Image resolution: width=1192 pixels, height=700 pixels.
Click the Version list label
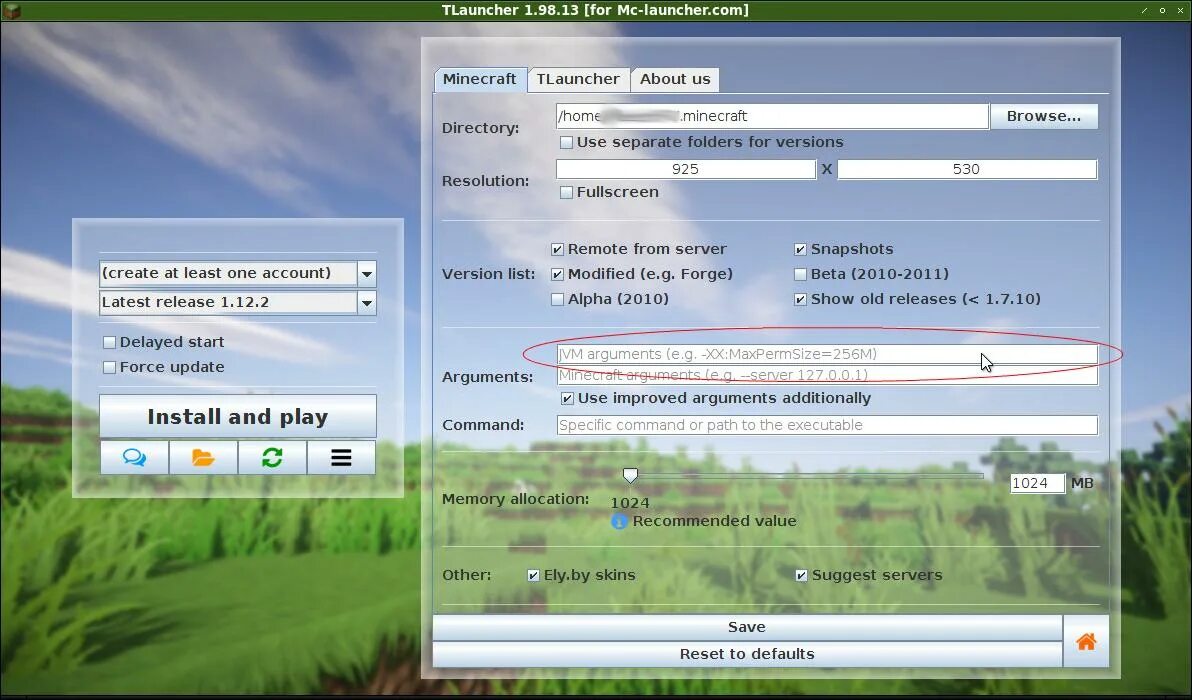tap(489, 274)
